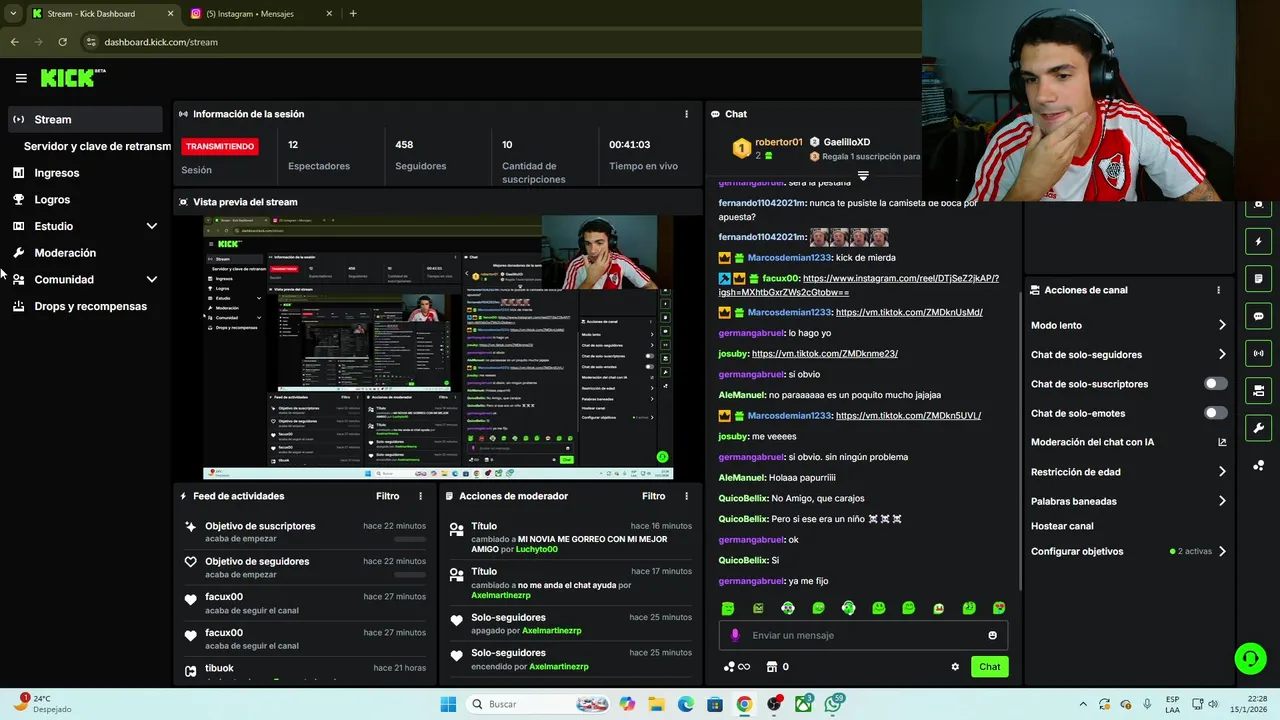Click the three-dots cluster icon in the right sidebar

click(1258, 465)
